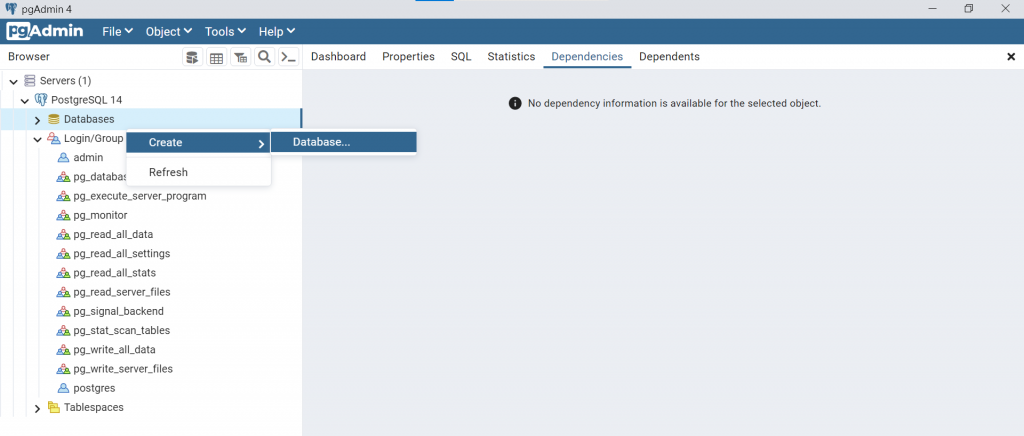
Task: Click the Filtered Rows toolbar icon
Action: coord(240,57)
